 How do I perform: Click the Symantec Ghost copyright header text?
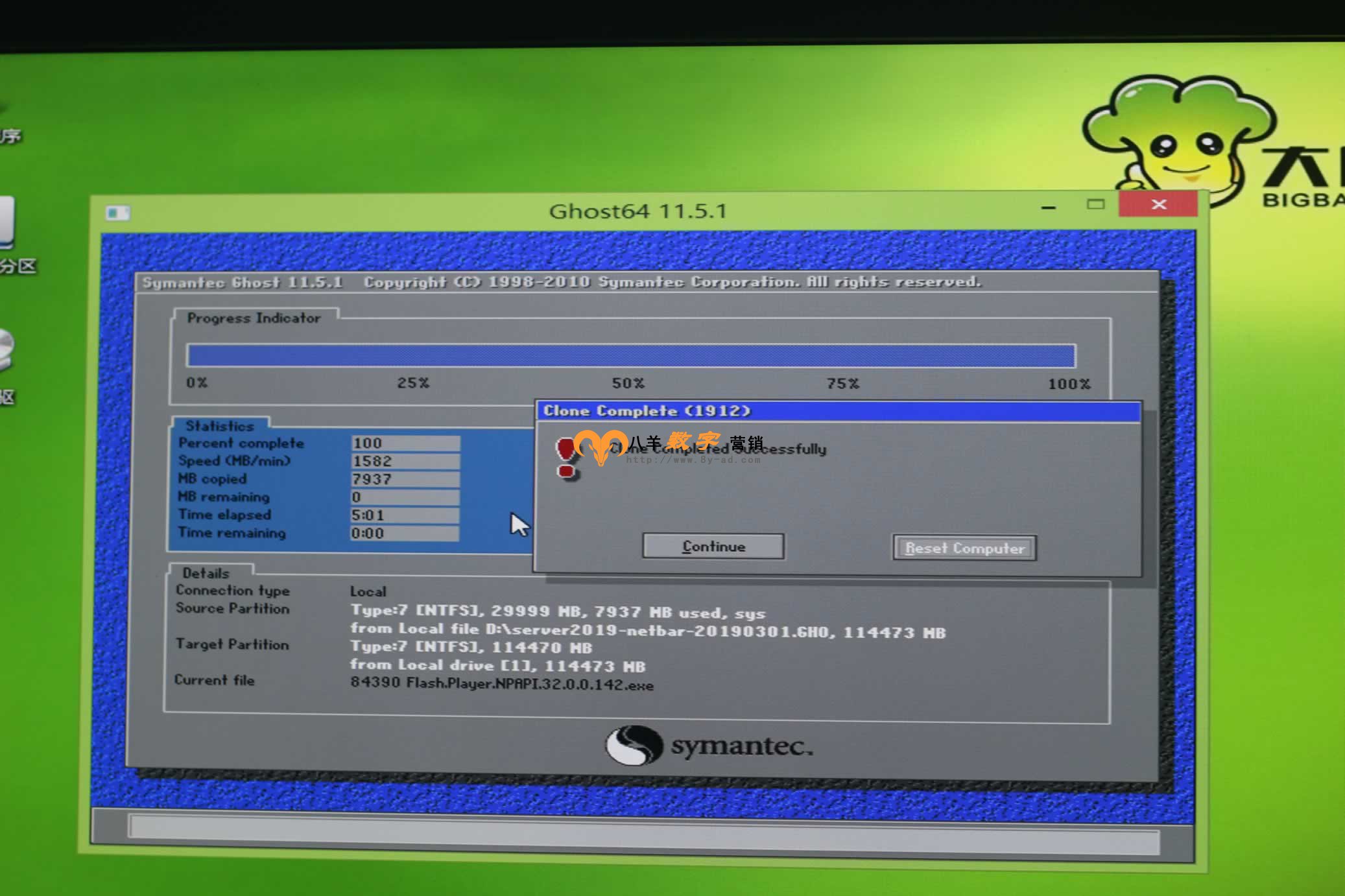click(x=562, y=282)
